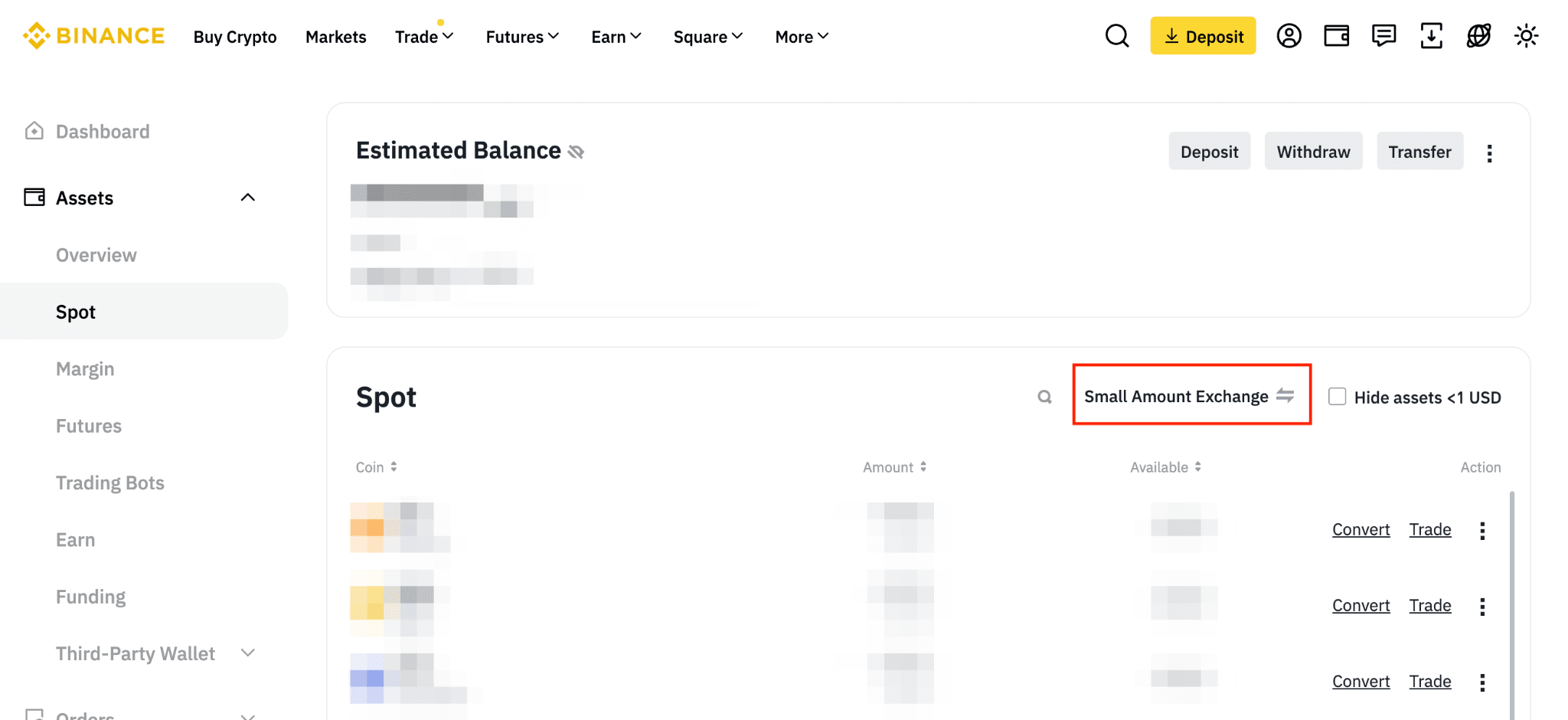Image resolution: width=1568 pixels, height=720 pixels.
Task: Search coins in Spot list magnifier
Action: tap(1044, 397)
